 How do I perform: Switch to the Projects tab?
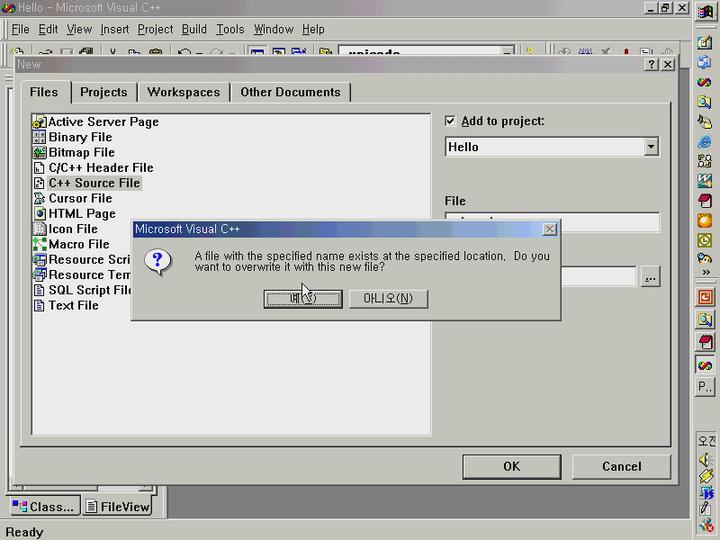coord(104,92)
